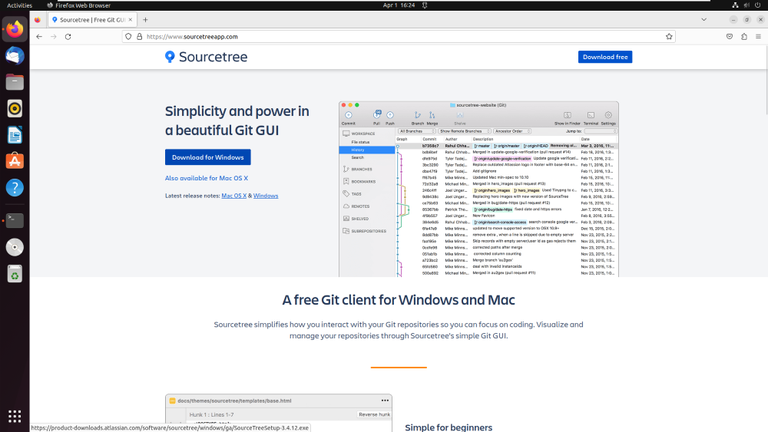Click the Sourcetree app screenshot image

[x=479, y=189]
